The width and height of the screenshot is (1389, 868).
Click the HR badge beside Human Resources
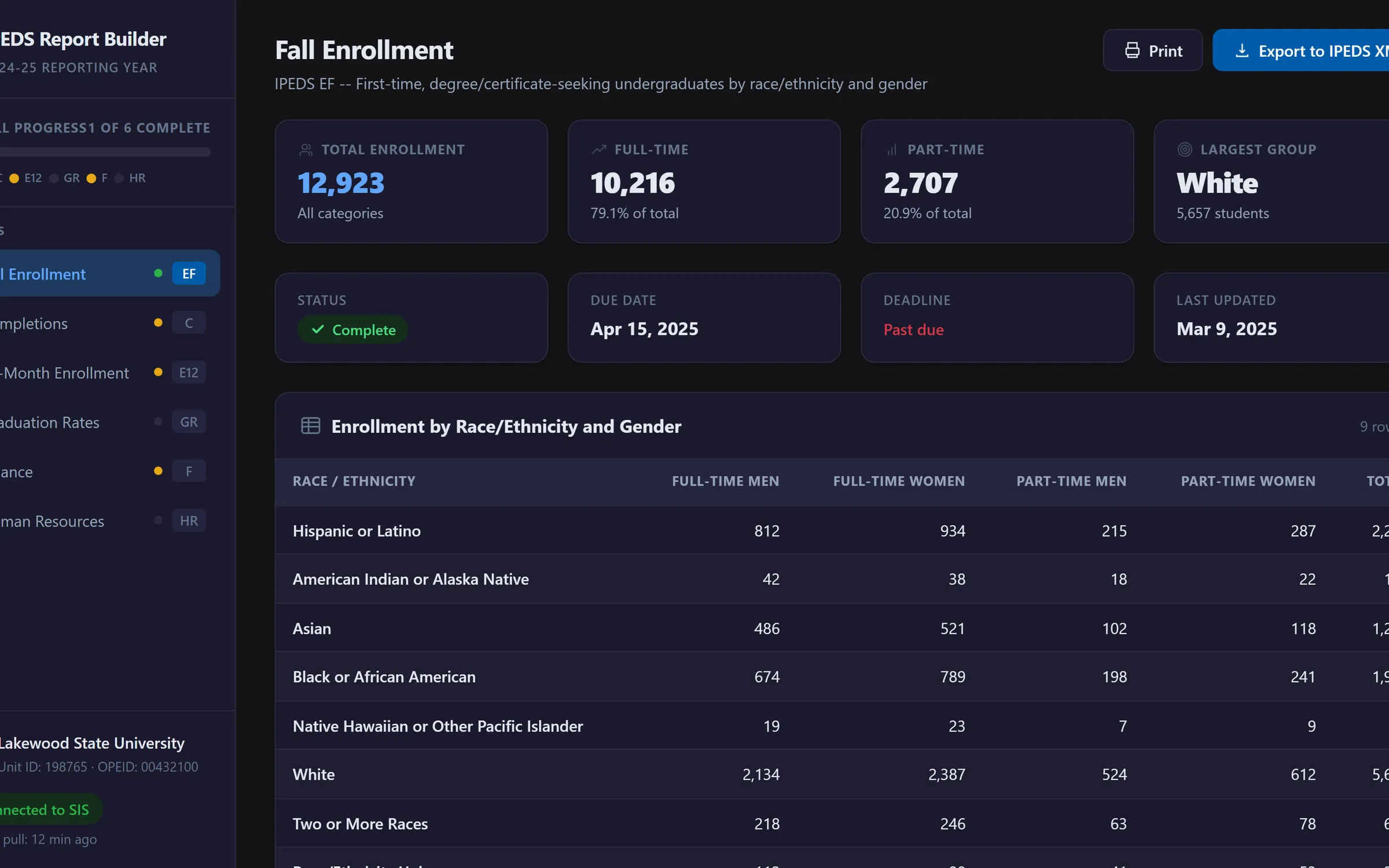coord(189,520)
